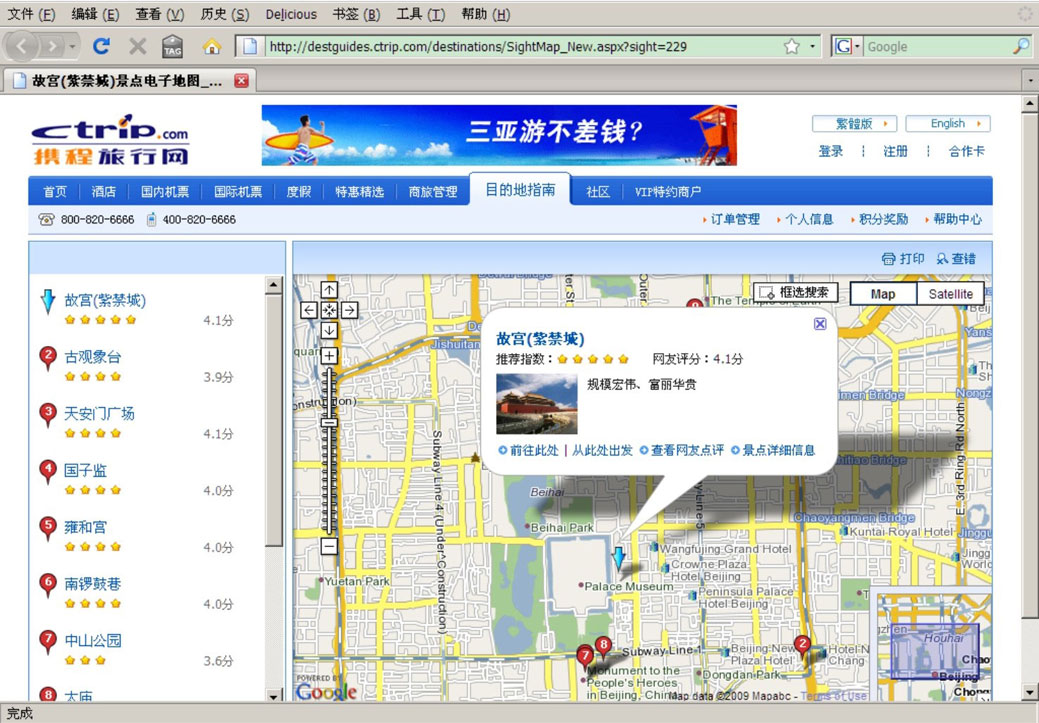Select red marker 7 on the map
Viewport: 1039px width, 723px height.
tap(584, 656)
